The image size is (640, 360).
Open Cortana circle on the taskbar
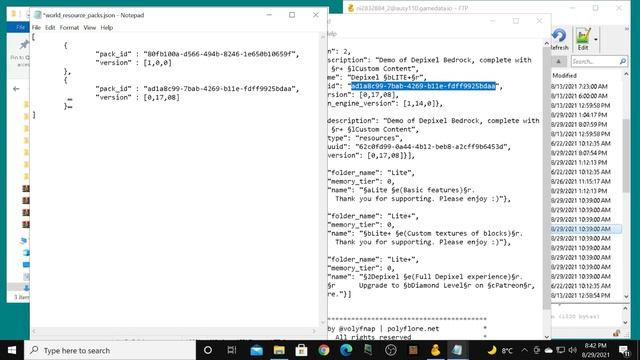[x=208, y=350]
